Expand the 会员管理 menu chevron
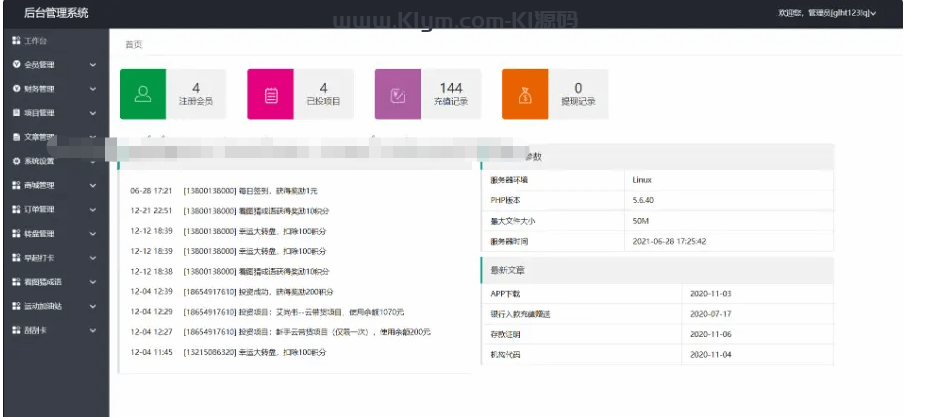 [93, 65]
